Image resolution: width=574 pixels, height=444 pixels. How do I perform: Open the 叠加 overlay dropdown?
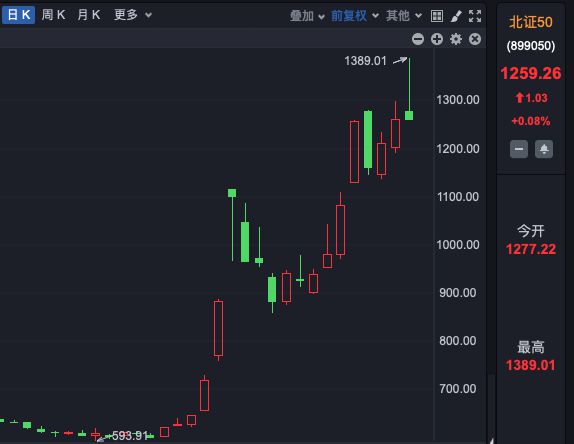(307, 16)
